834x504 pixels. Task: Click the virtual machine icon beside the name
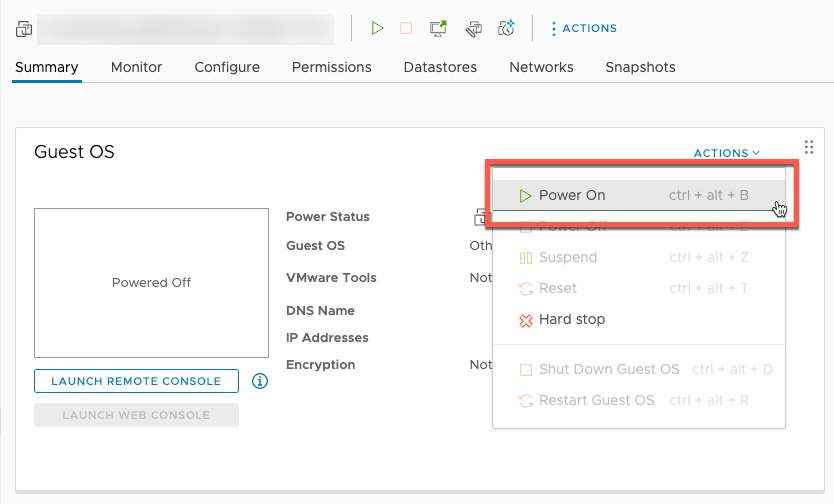(x=24, y=29)
